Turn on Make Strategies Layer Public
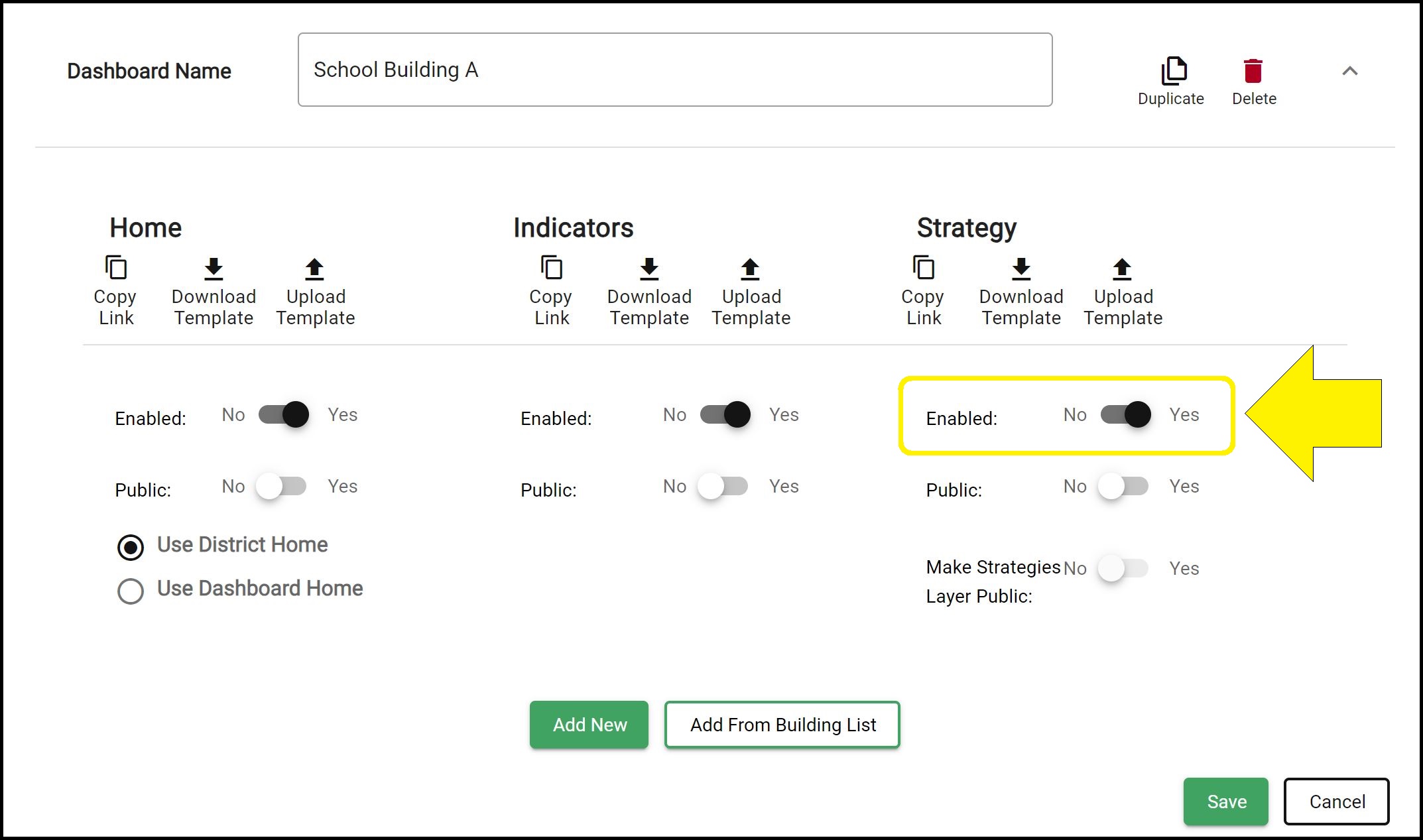The image size is (1423, 840). point(1122,568)
